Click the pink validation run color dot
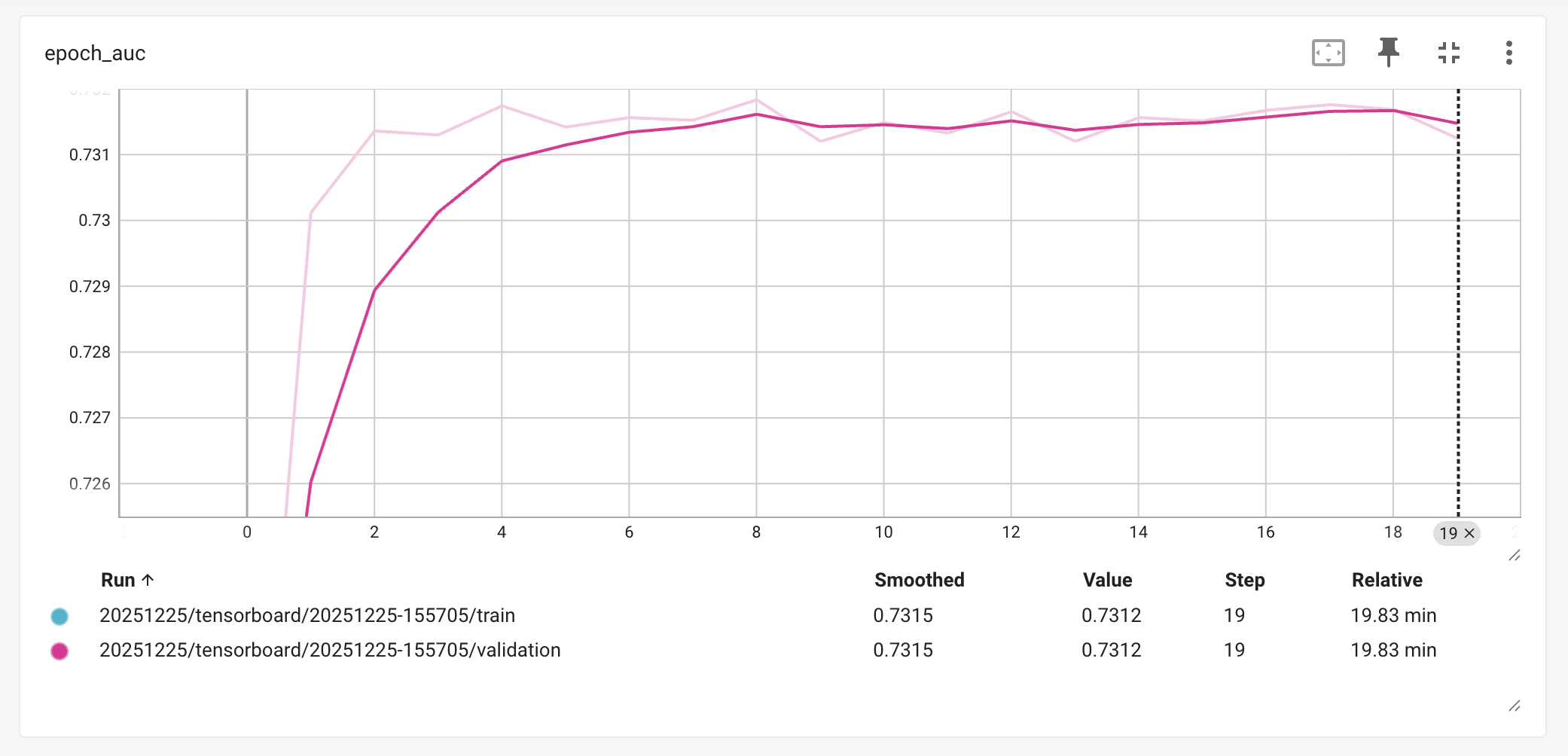Viewport: 1568px width, 756px height. point(59,651)
